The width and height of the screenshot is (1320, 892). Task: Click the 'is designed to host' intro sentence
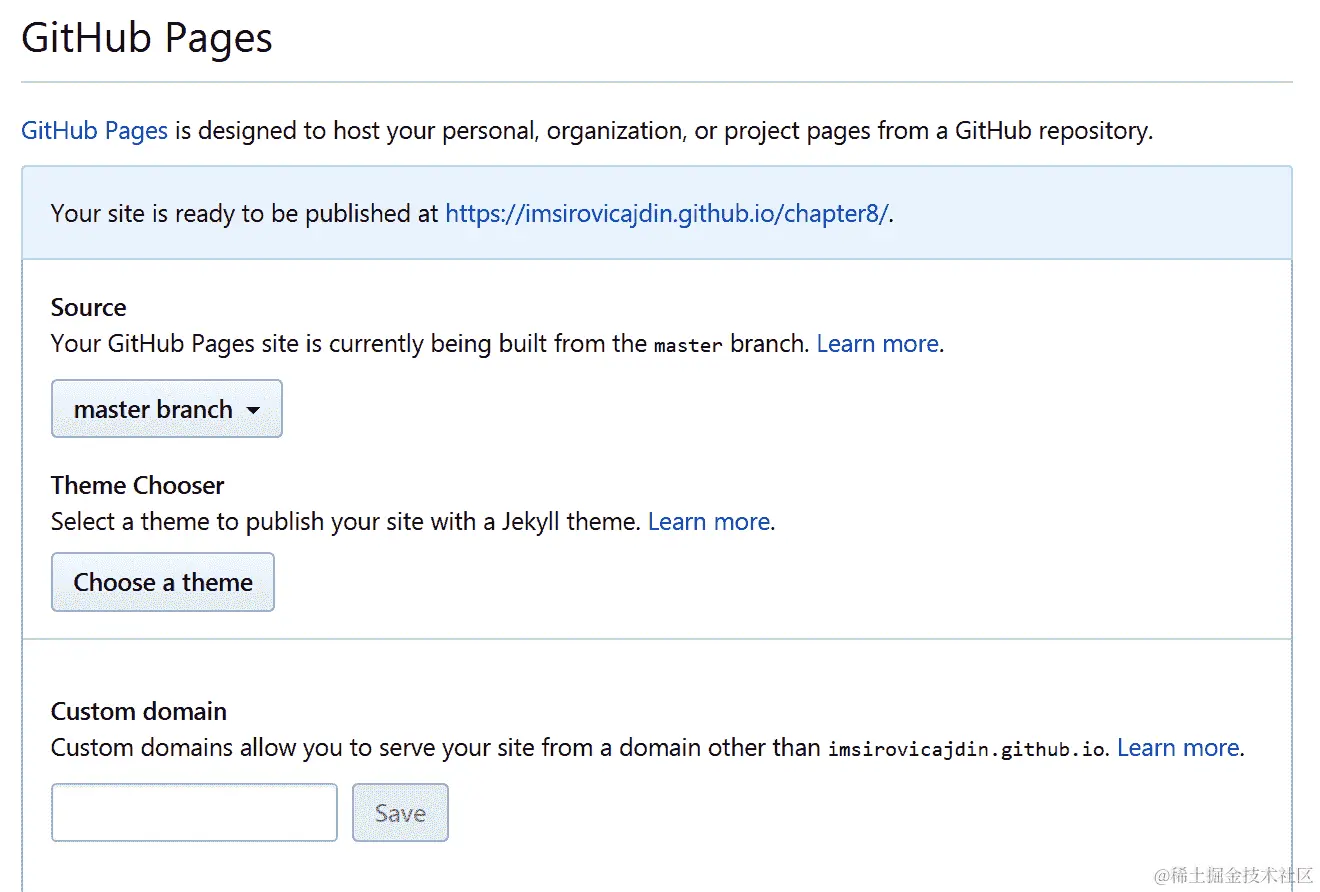click(660, 130)
